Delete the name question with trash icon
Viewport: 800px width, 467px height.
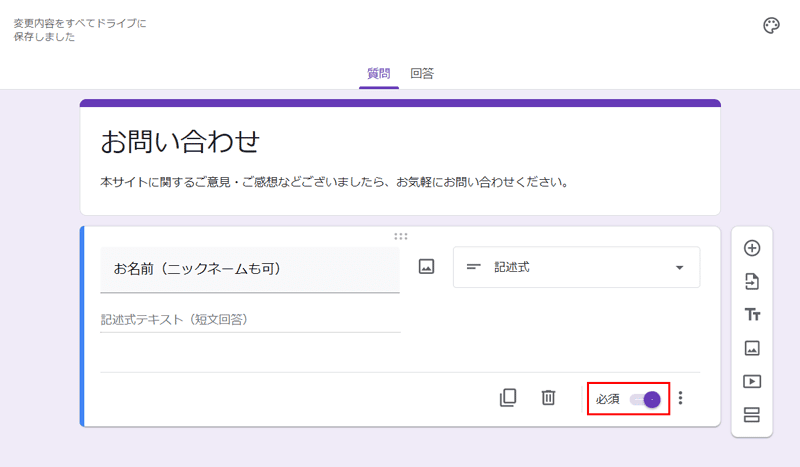point(548,398)
